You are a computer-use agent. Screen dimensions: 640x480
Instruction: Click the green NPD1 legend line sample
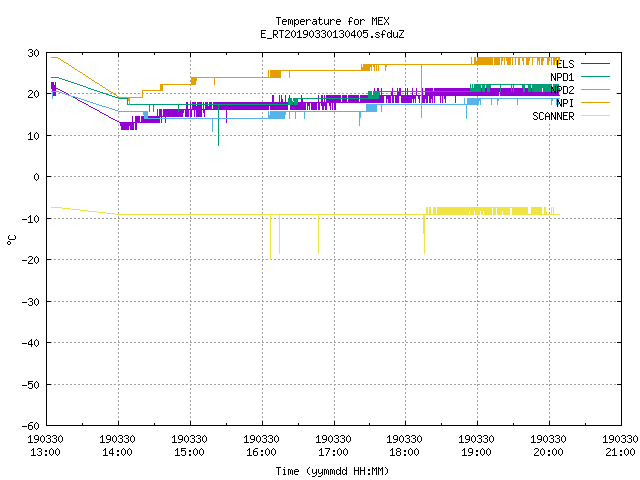tap(595, 76)
